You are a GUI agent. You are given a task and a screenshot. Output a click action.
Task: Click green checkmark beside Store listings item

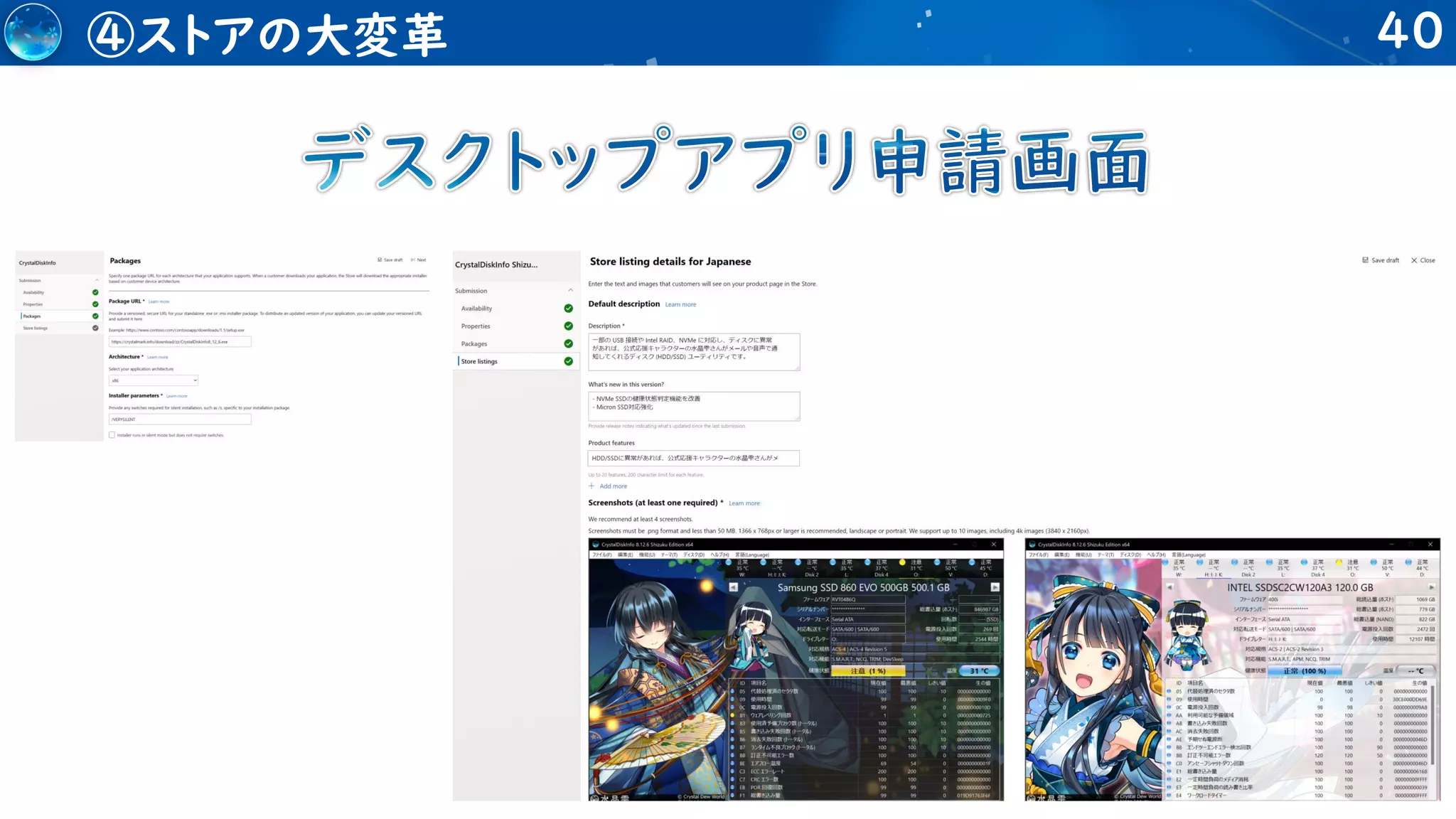coord(568,361)
